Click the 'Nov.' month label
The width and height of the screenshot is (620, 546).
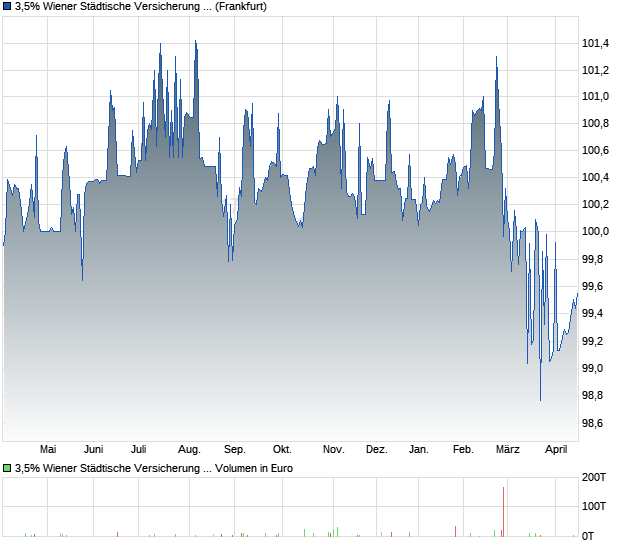(333, 450)
